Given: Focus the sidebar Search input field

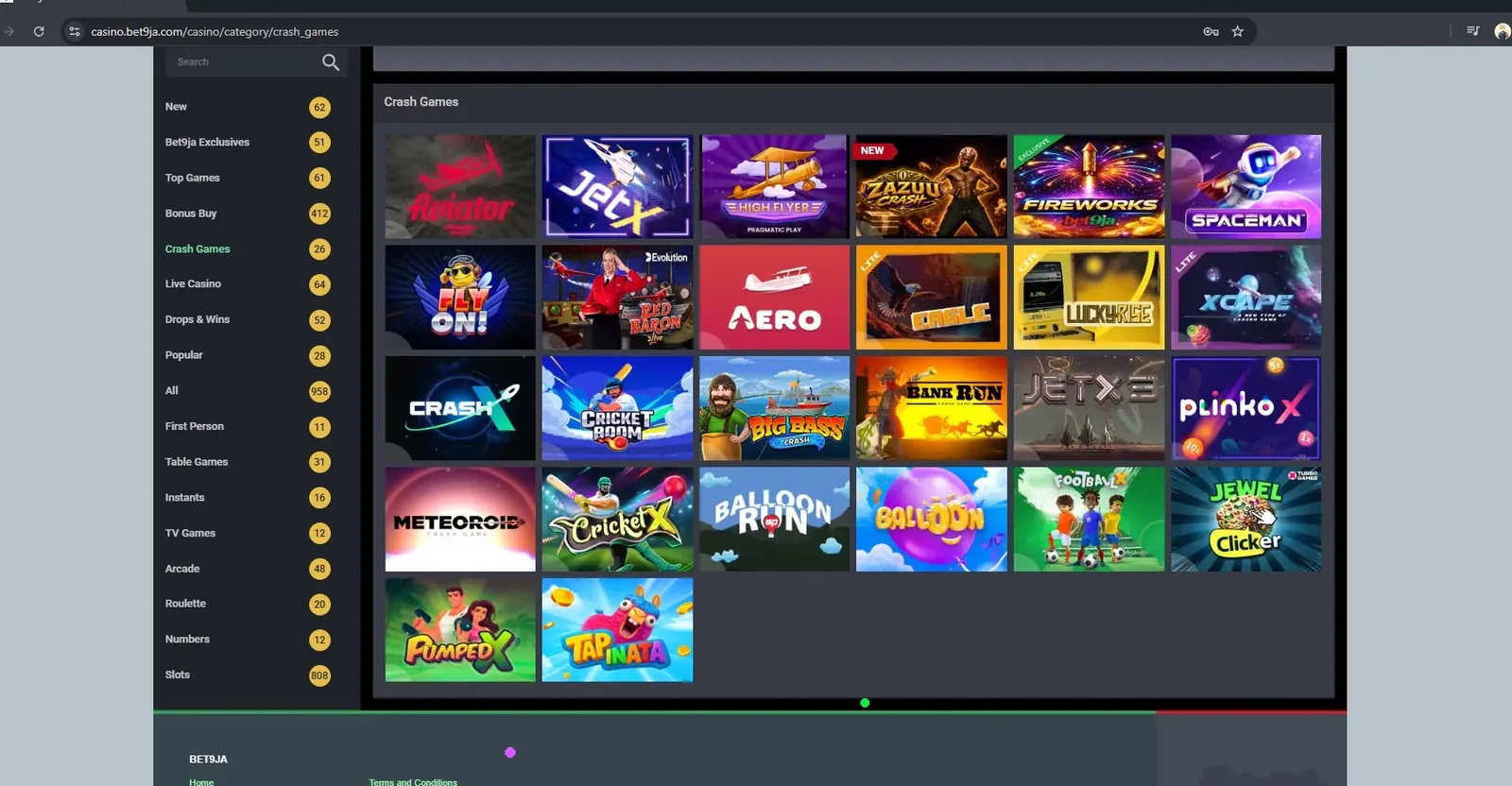Looking at the screenshot, I should (x=244, y=62).
